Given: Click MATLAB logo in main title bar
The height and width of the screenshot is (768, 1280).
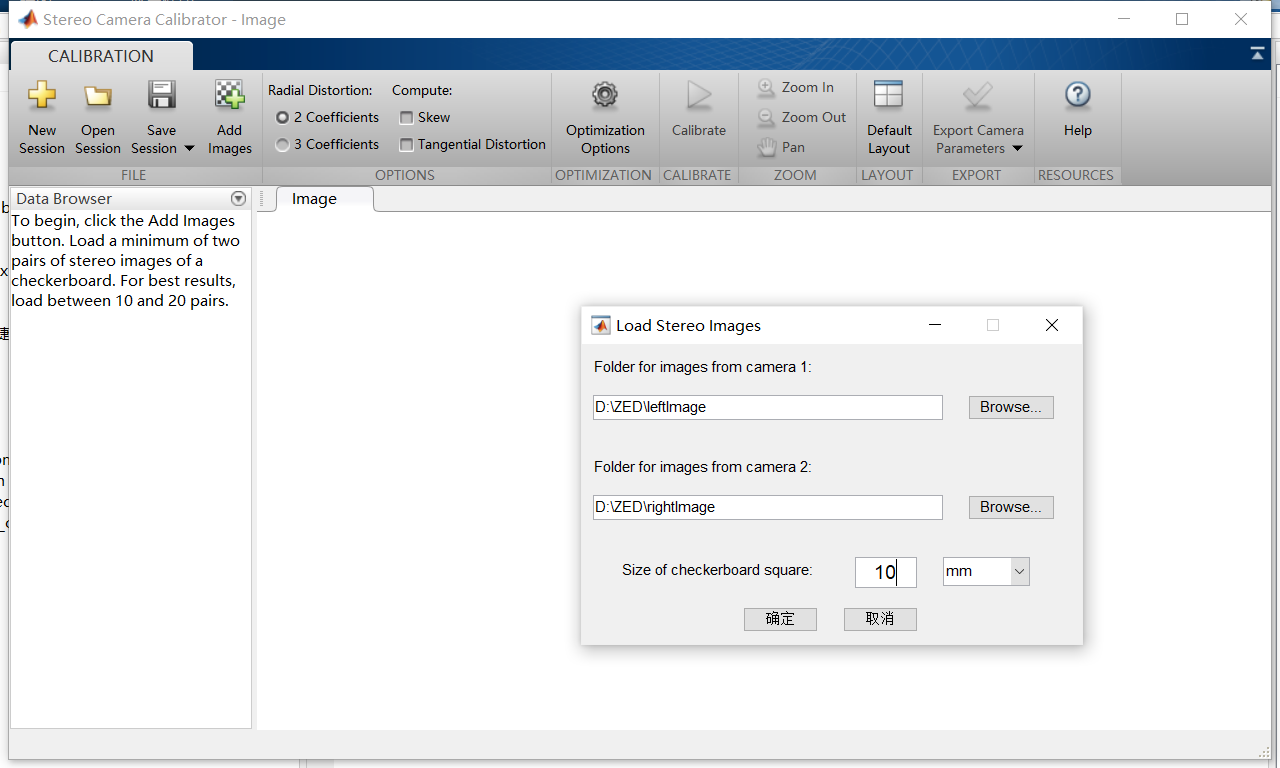Looking at the screenshot, I should 28,19.
